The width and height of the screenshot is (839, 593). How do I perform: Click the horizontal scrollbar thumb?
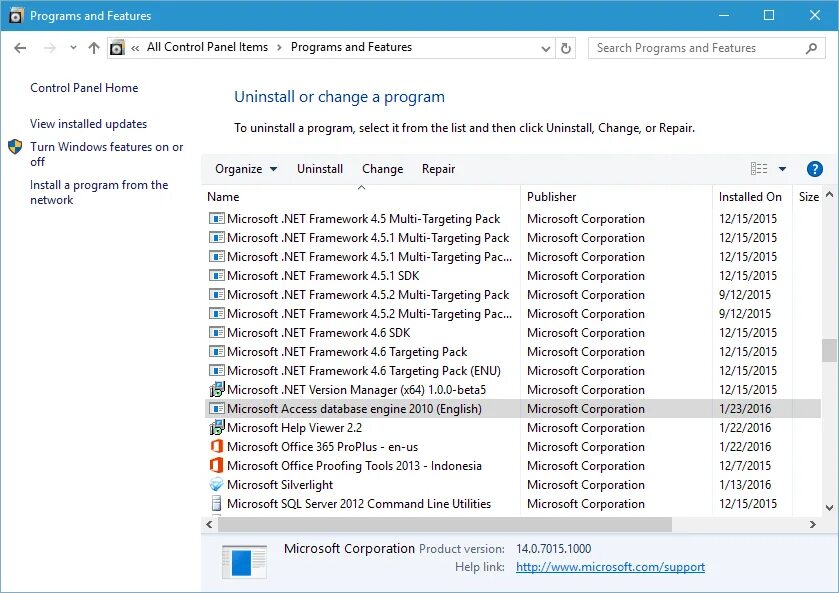point(445,524)
